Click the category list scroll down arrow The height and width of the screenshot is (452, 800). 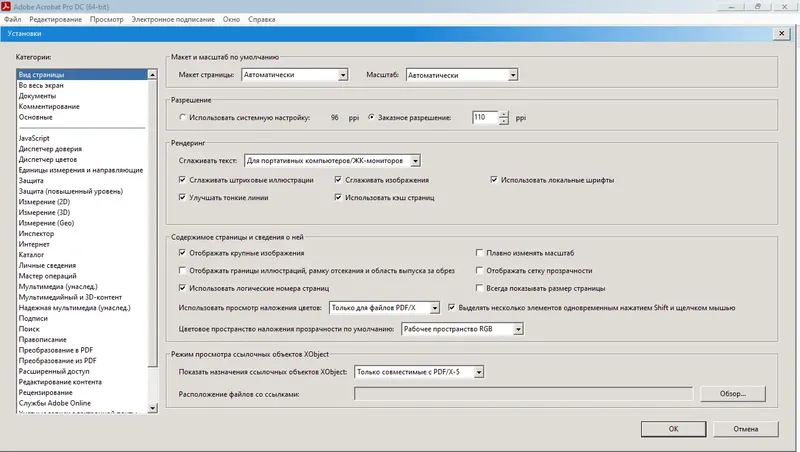(152, 408)
